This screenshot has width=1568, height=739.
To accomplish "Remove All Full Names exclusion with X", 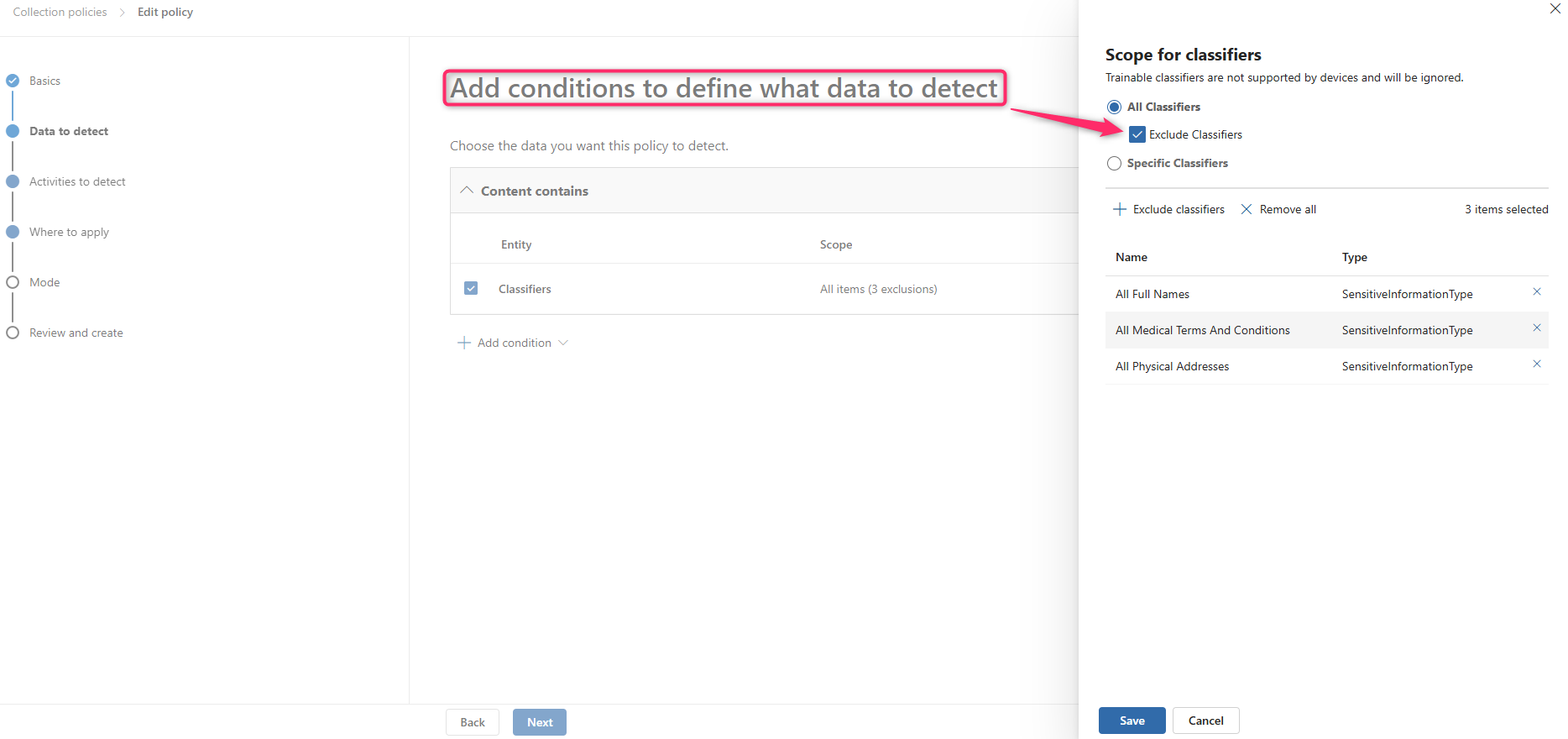I will [x=1537, y=292].
